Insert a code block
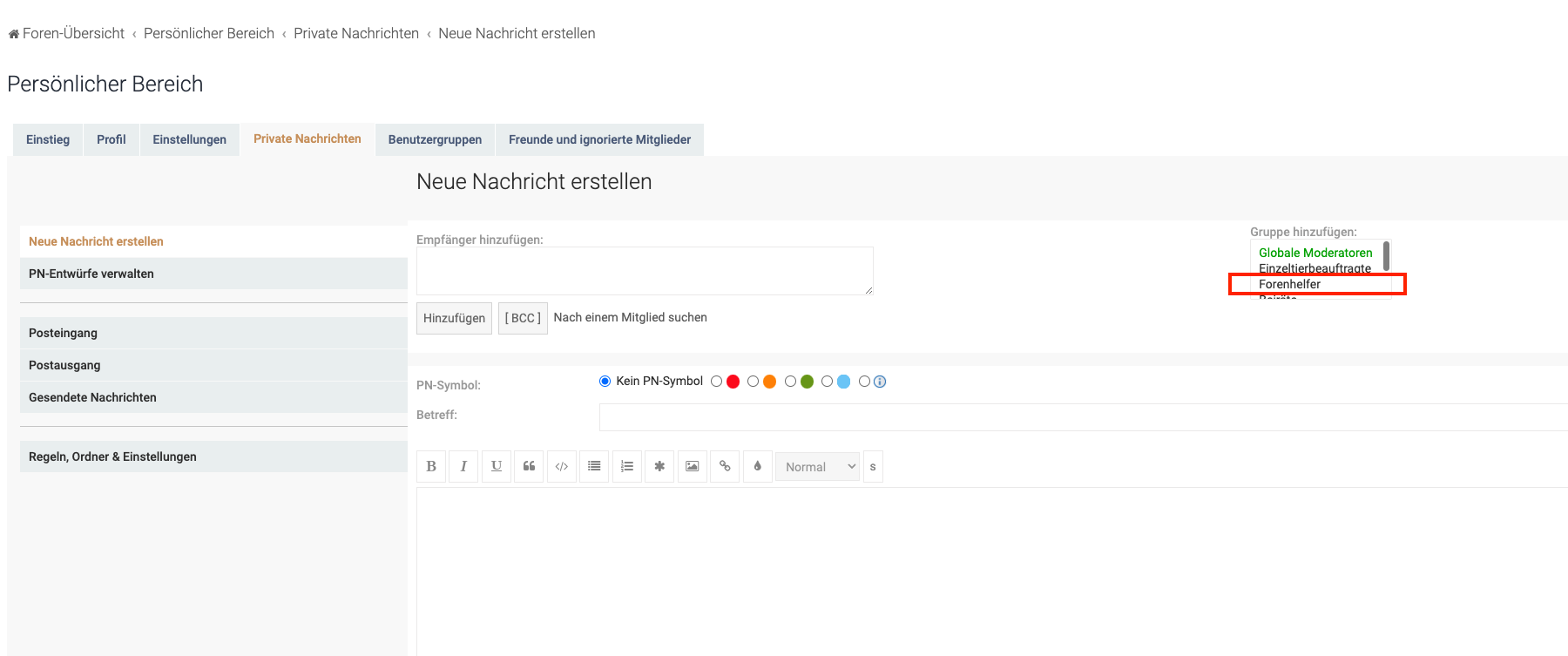 click(562, 466)
